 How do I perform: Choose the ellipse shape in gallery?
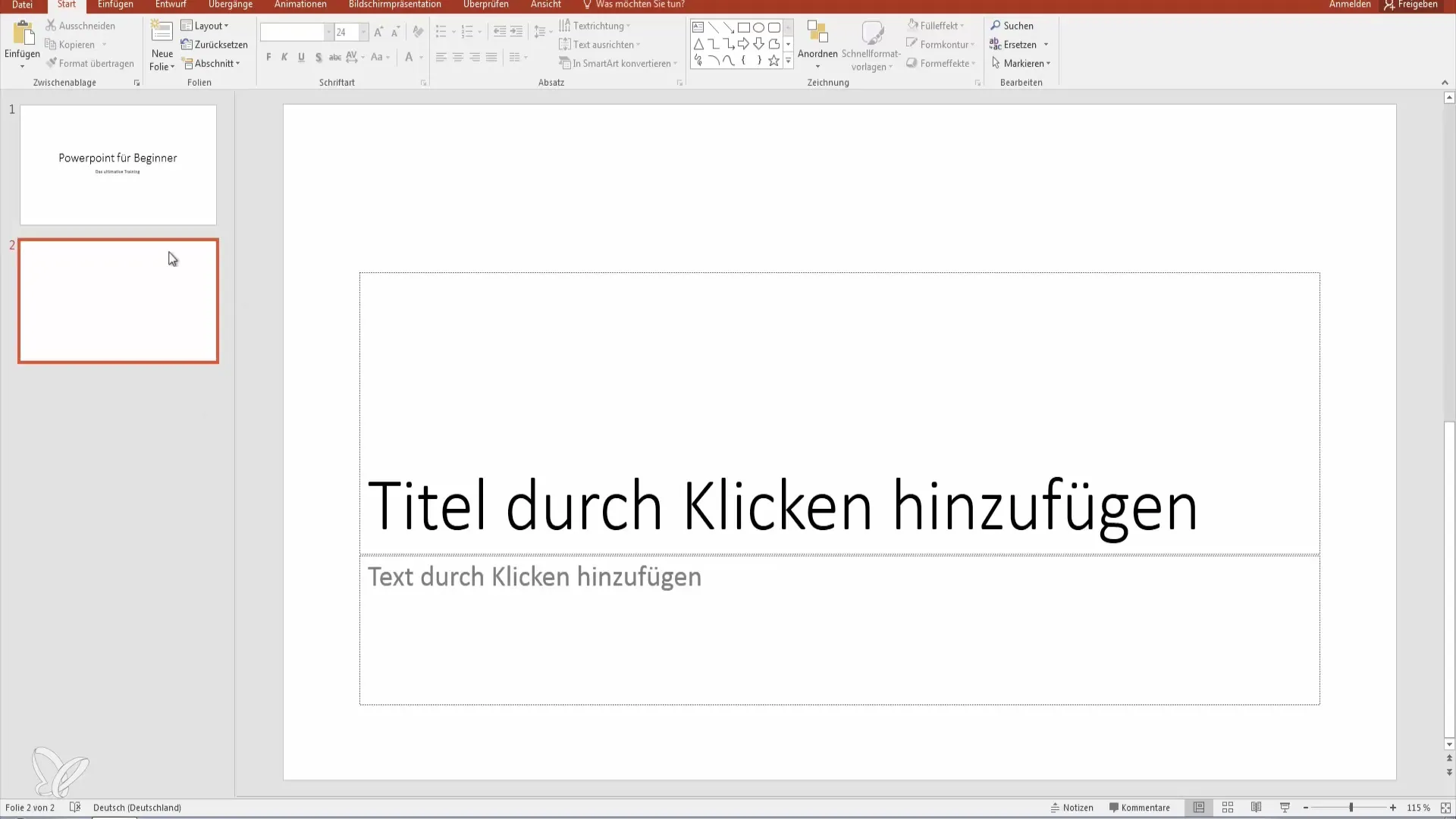758,27
